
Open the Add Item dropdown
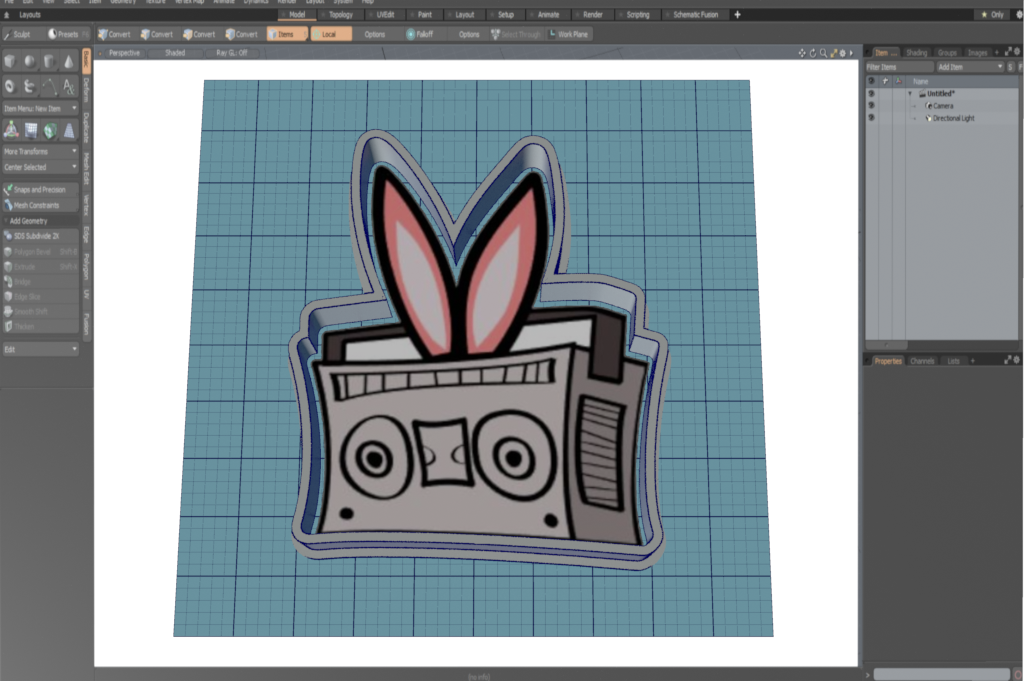click(x=968, y=66)
